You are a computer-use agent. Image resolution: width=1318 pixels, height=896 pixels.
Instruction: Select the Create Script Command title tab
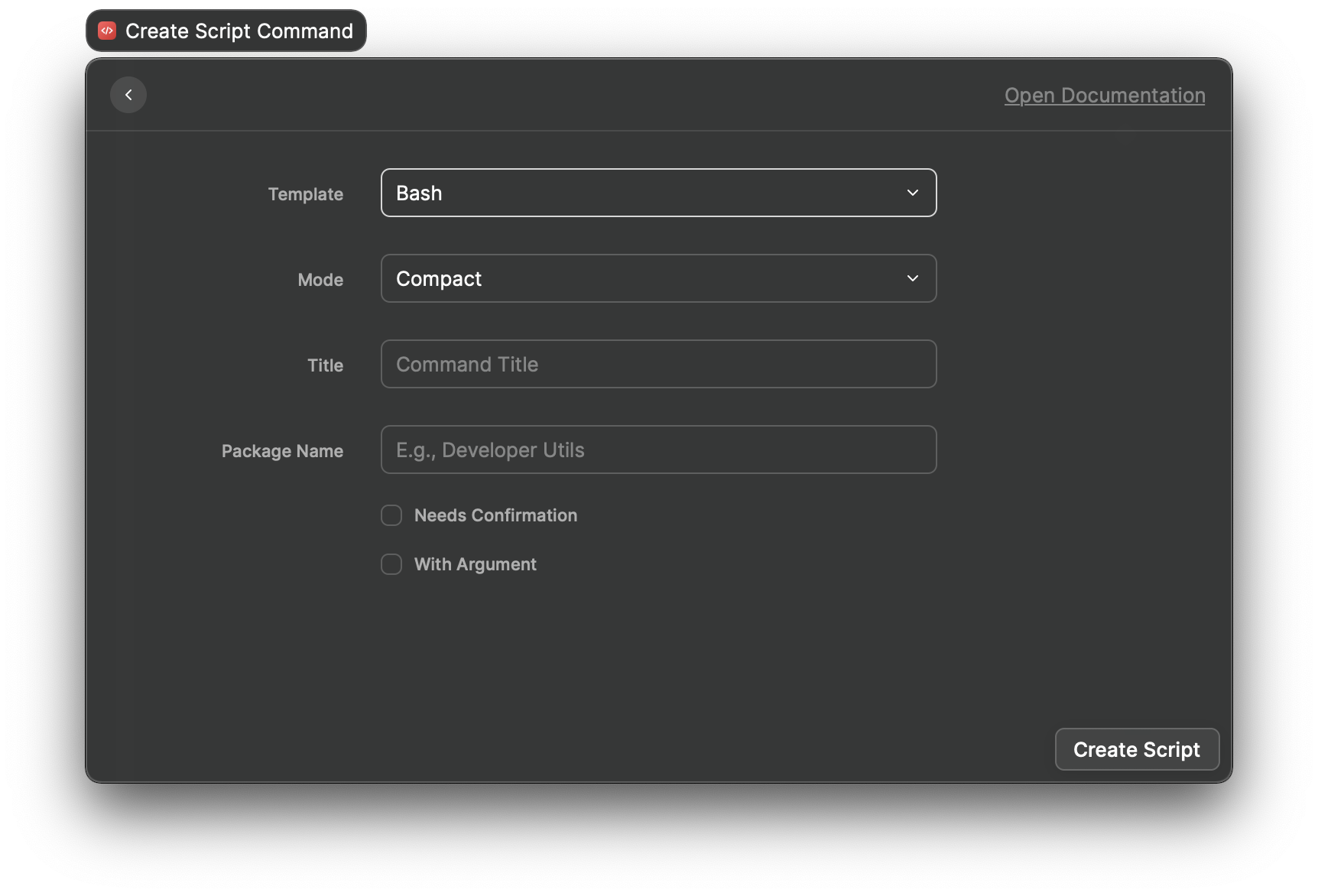coord(239,31)
